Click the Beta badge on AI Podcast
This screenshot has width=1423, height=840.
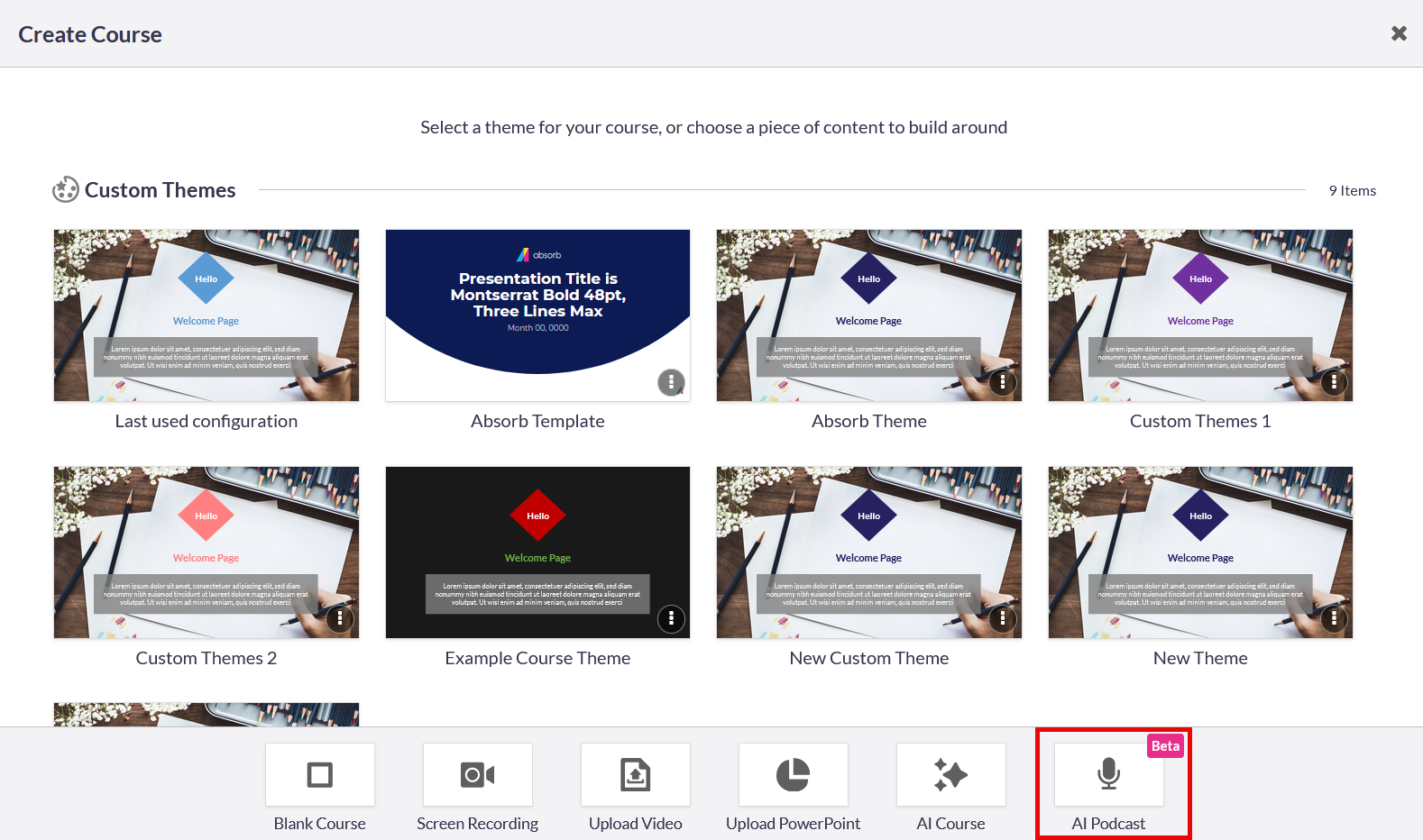(x=1165, y=746)
